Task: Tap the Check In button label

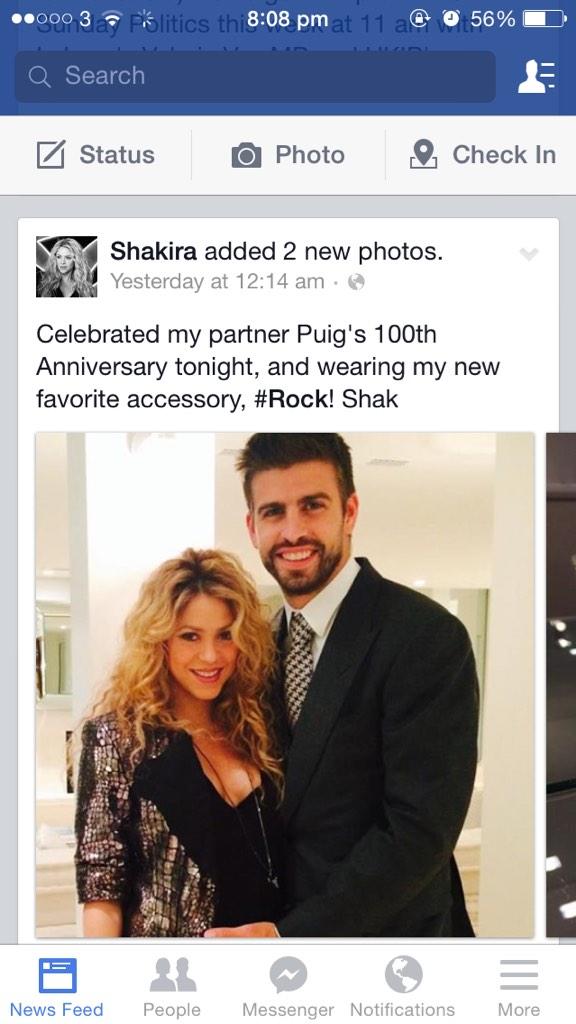Action: 504,155
